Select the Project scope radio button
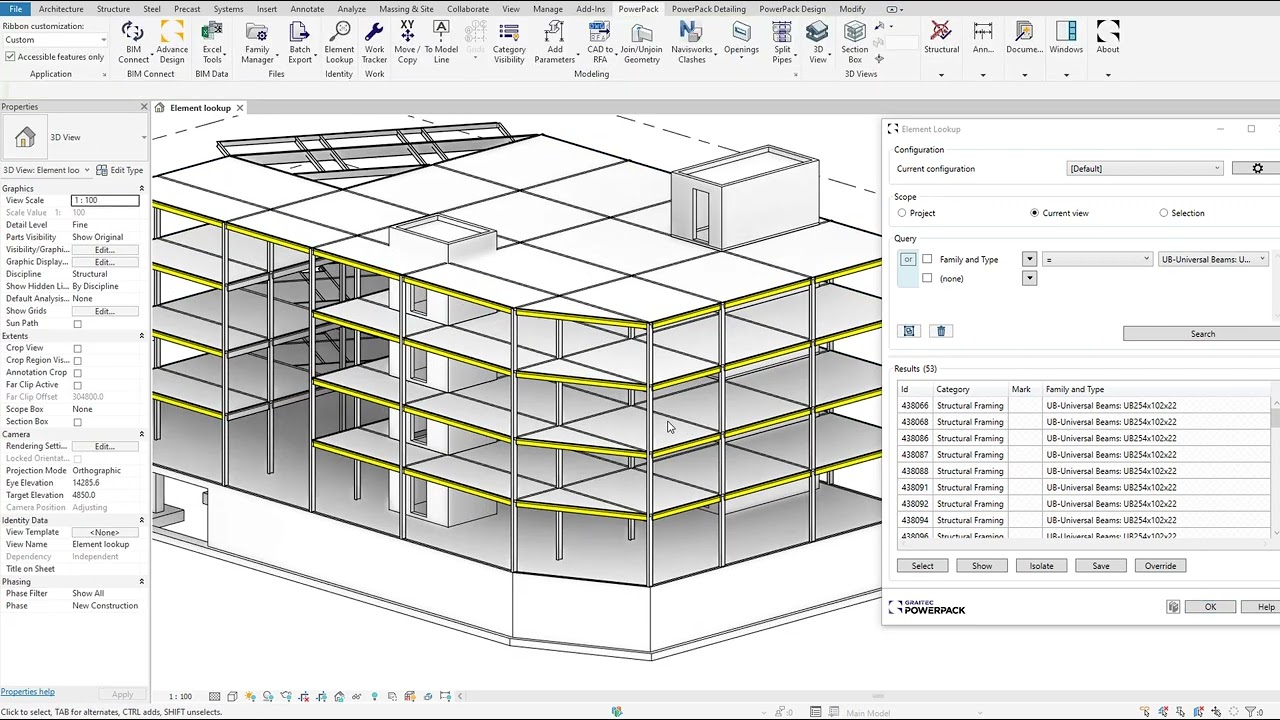The width and height of the screenshot is (1280, 720). tap(902, 213)
